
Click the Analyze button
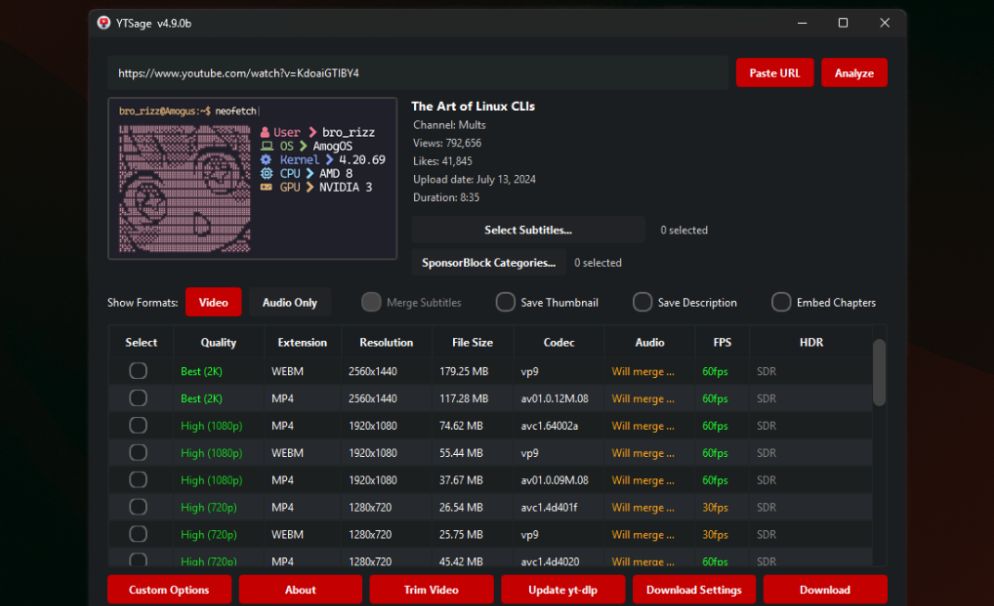[x=854, y=73]
